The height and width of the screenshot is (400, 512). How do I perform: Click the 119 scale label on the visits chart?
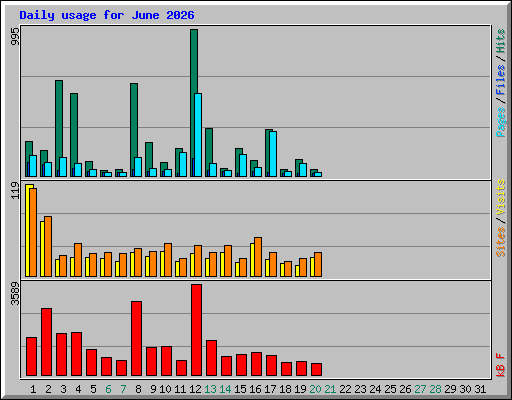(x=15, y=191)
